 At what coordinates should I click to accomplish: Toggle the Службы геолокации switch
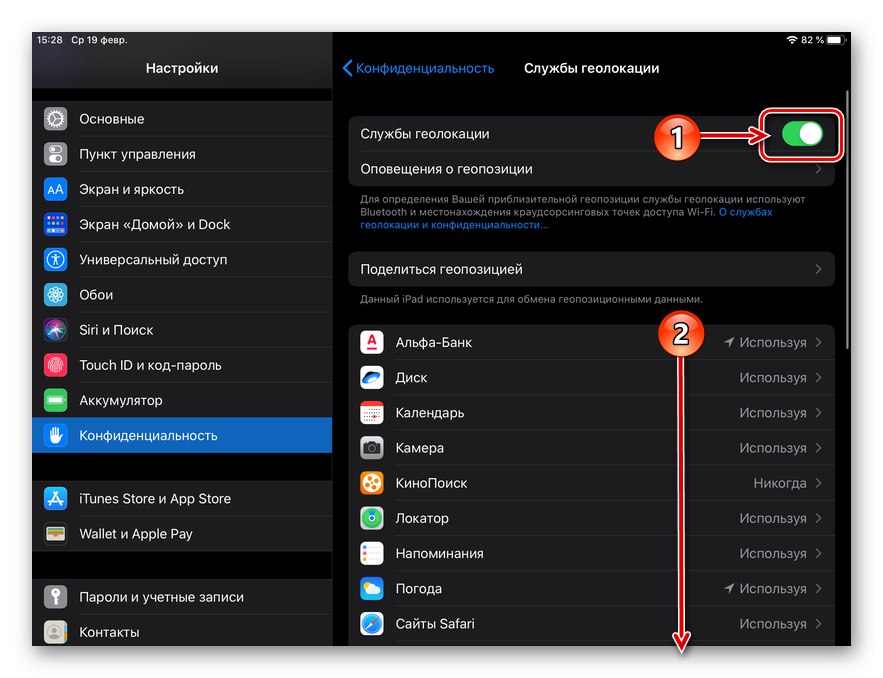[x=802, y=134]
